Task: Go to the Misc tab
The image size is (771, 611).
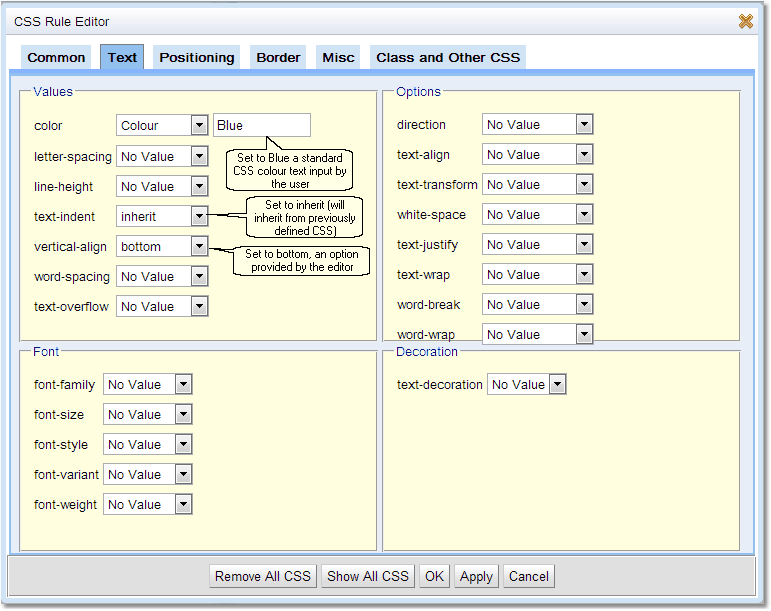Action: (x=338, y=58)
